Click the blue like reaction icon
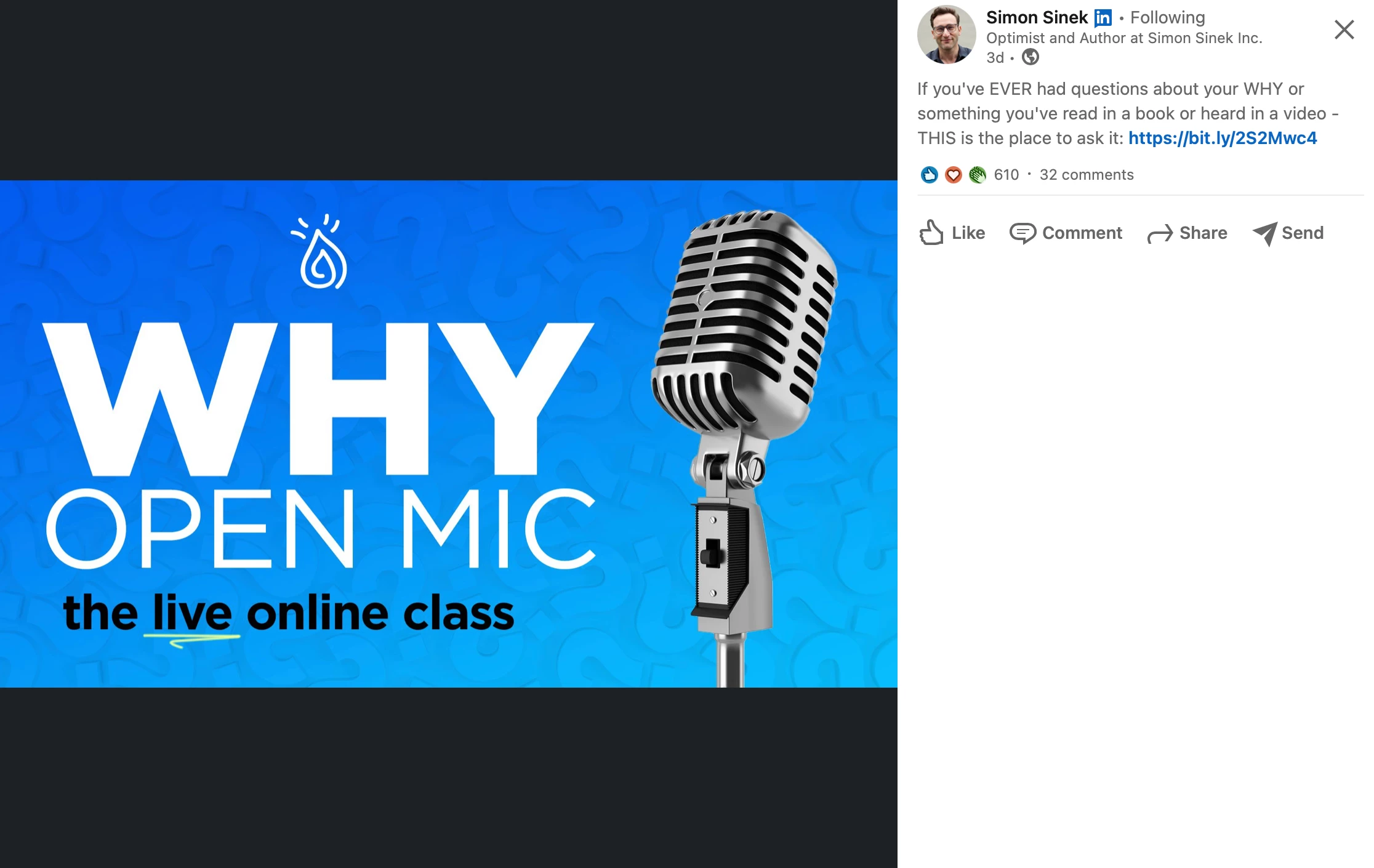 [929, 175]
